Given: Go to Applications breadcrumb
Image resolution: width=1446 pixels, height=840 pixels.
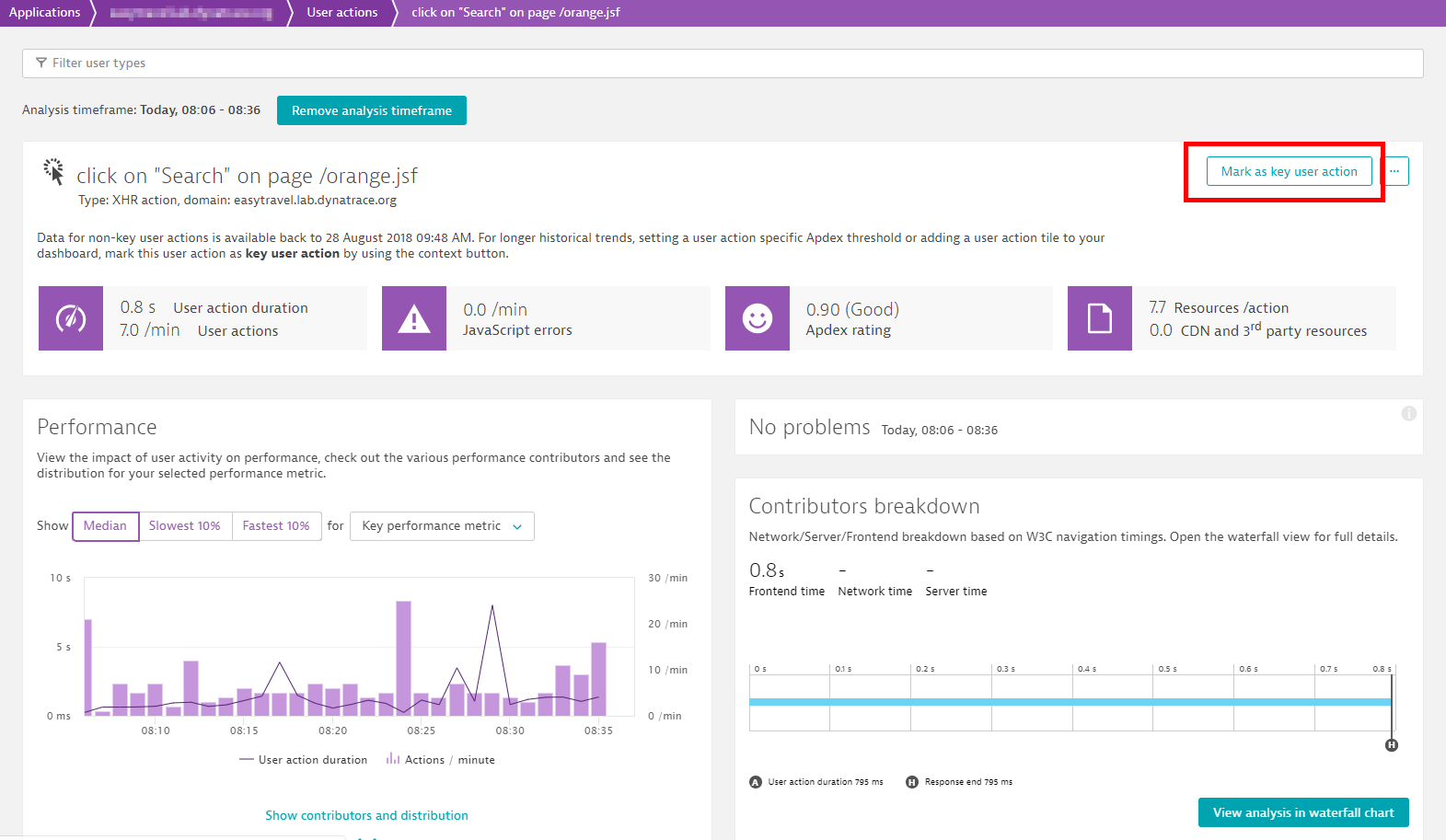Looking at the screenshot, I should [x=44, y=13].
